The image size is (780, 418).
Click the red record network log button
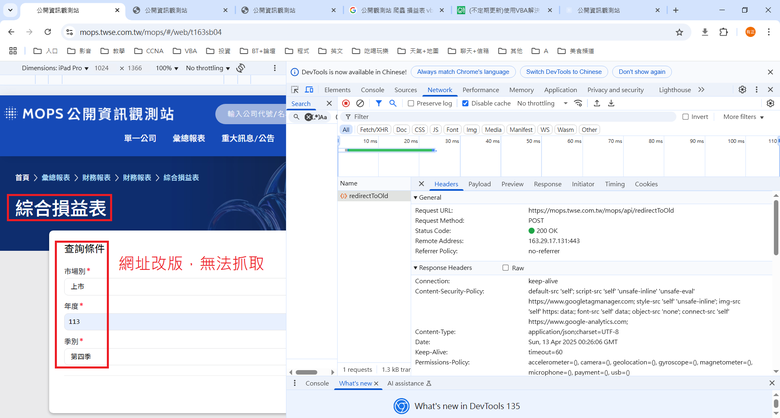346,104
